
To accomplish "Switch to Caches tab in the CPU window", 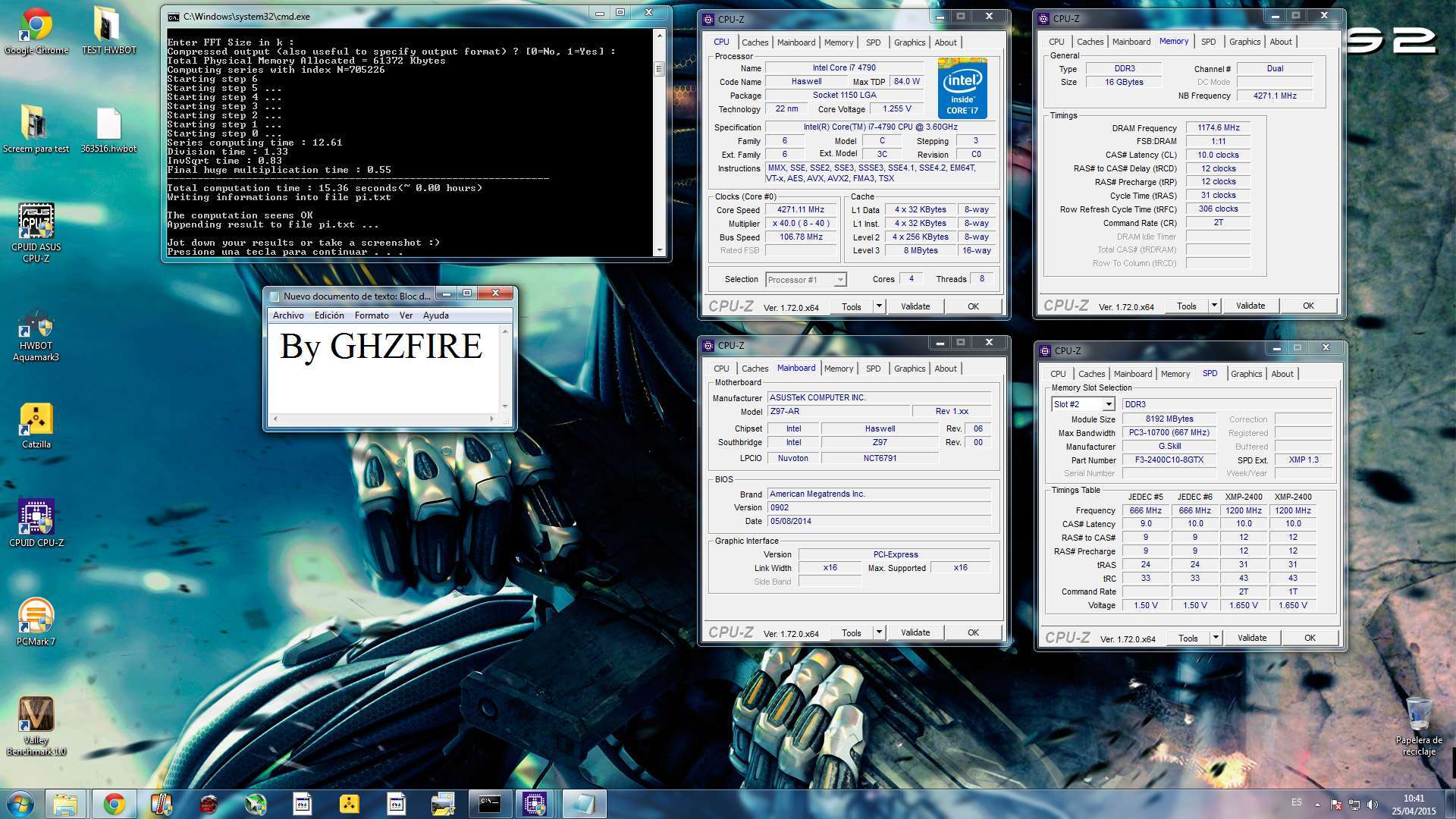I will (x=755, y=42).
